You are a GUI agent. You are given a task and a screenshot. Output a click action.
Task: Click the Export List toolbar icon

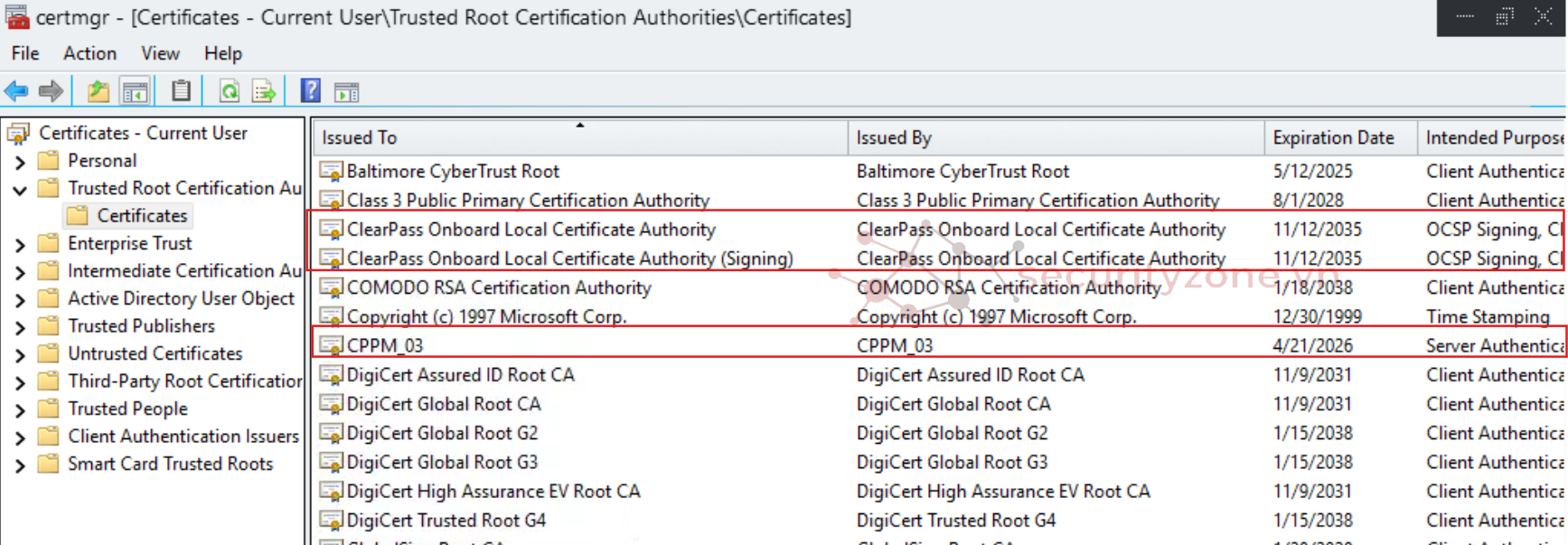click(264, 91)
